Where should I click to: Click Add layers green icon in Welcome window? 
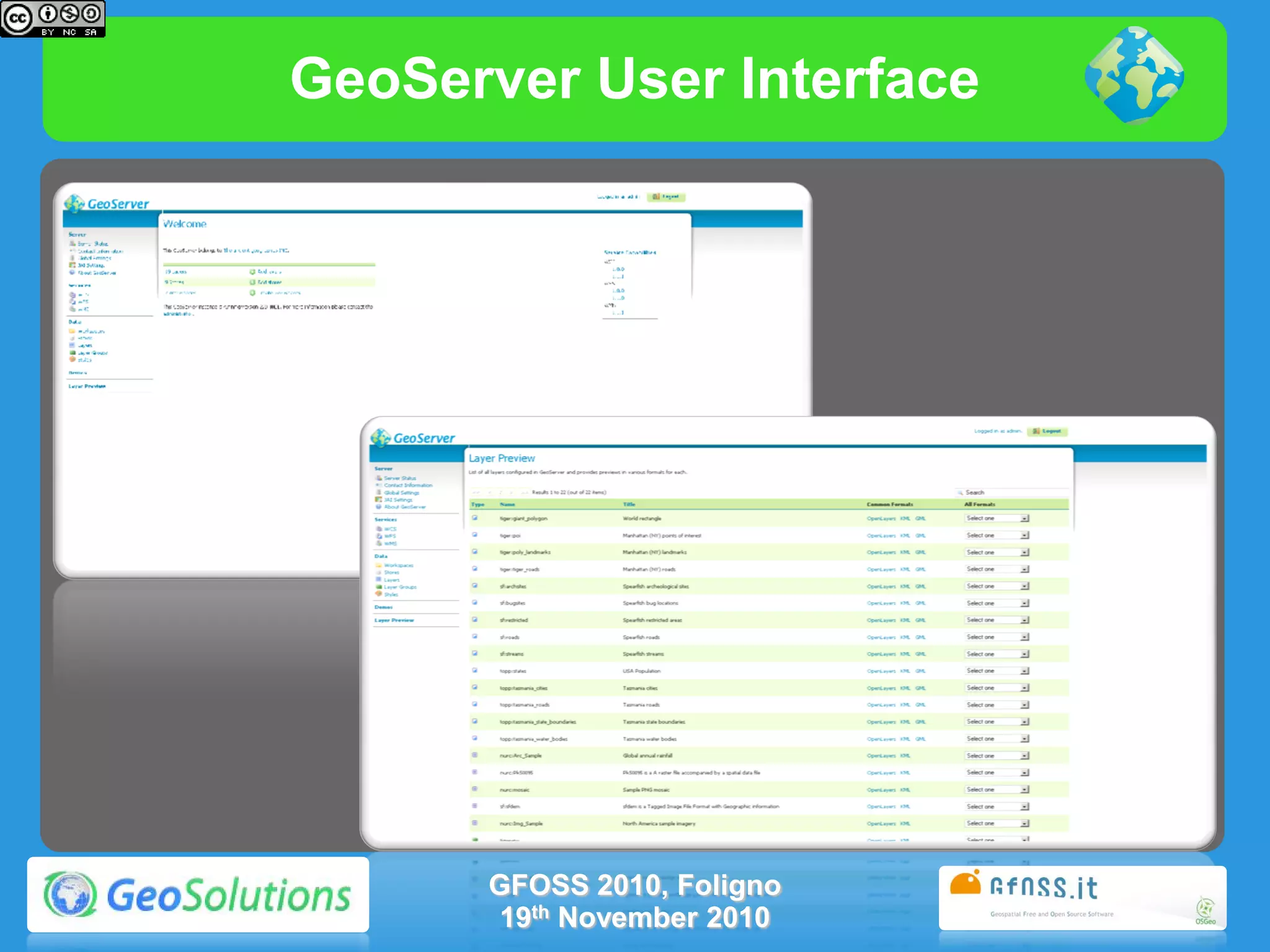[x=252, y=271]
